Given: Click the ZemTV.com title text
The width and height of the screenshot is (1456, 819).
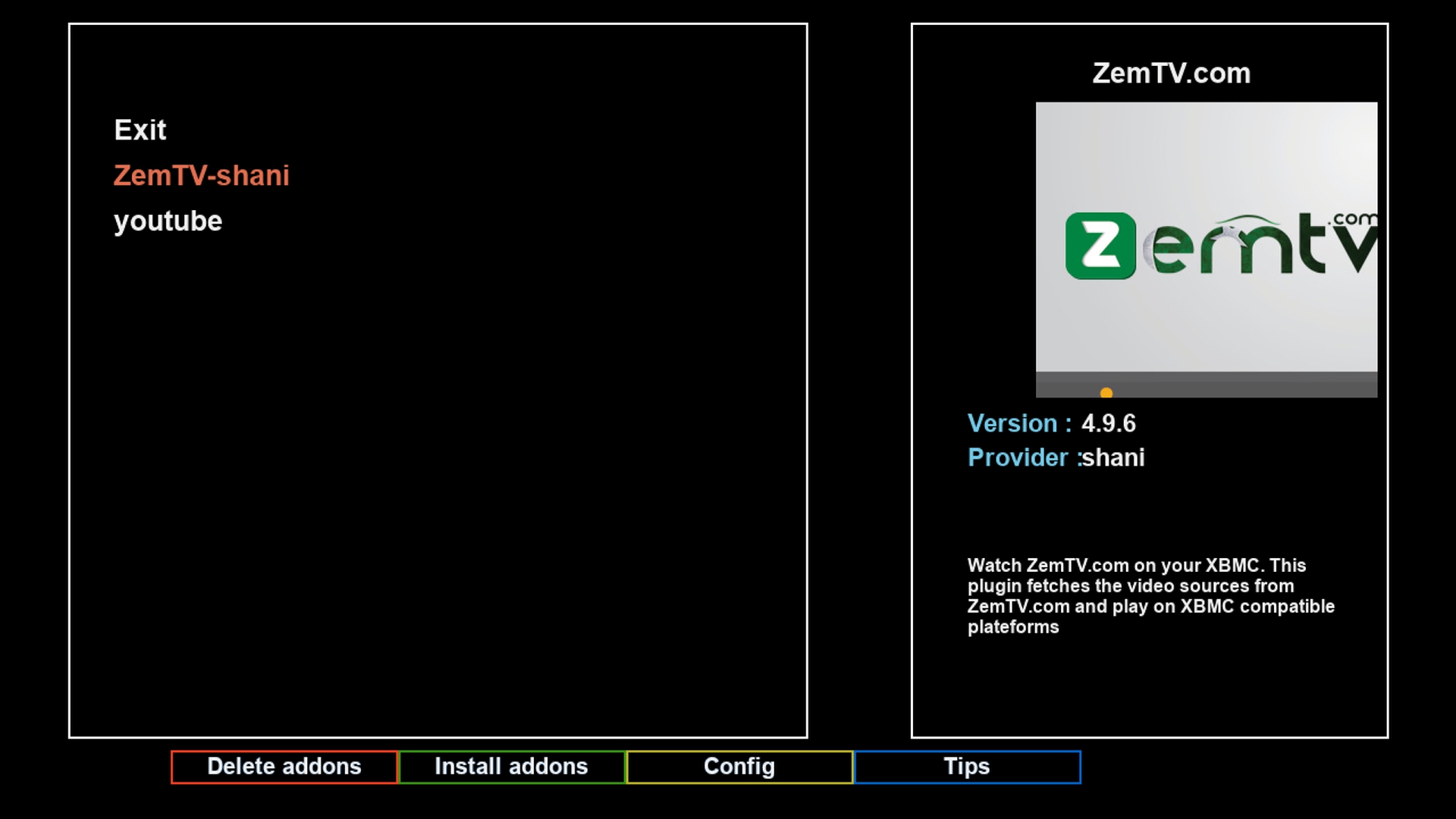Looking at the screenshot, I should 1171,74.
